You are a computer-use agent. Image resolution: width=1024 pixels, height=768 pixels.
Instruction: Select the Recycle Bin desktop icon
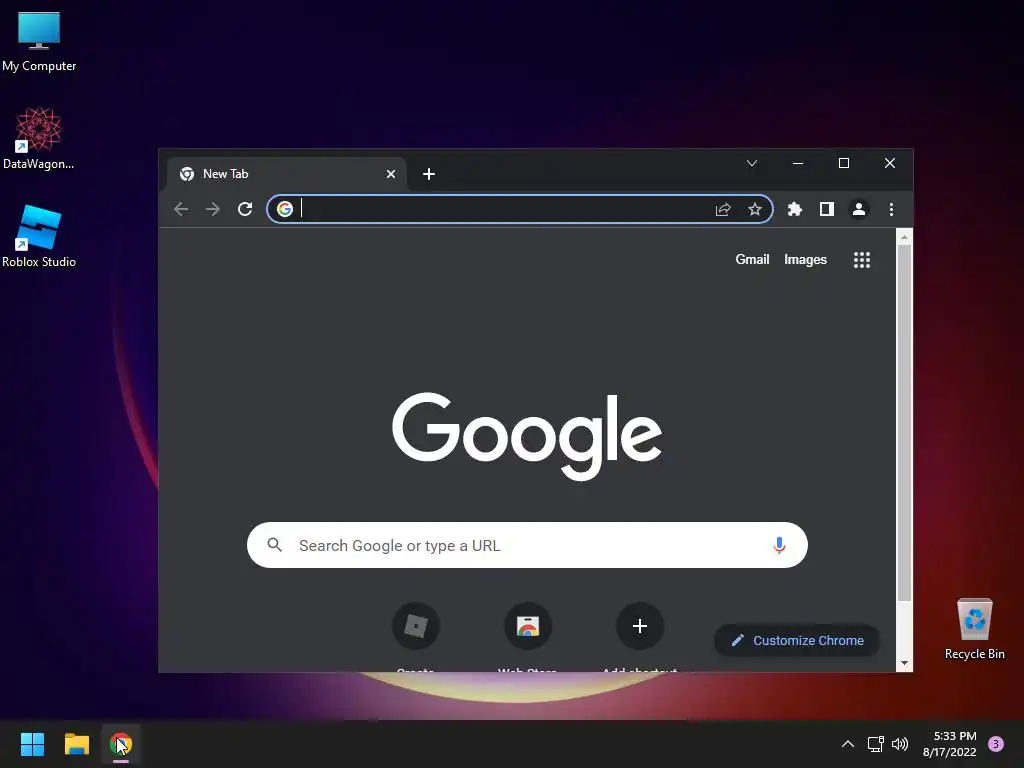click(x=974, y=628)
